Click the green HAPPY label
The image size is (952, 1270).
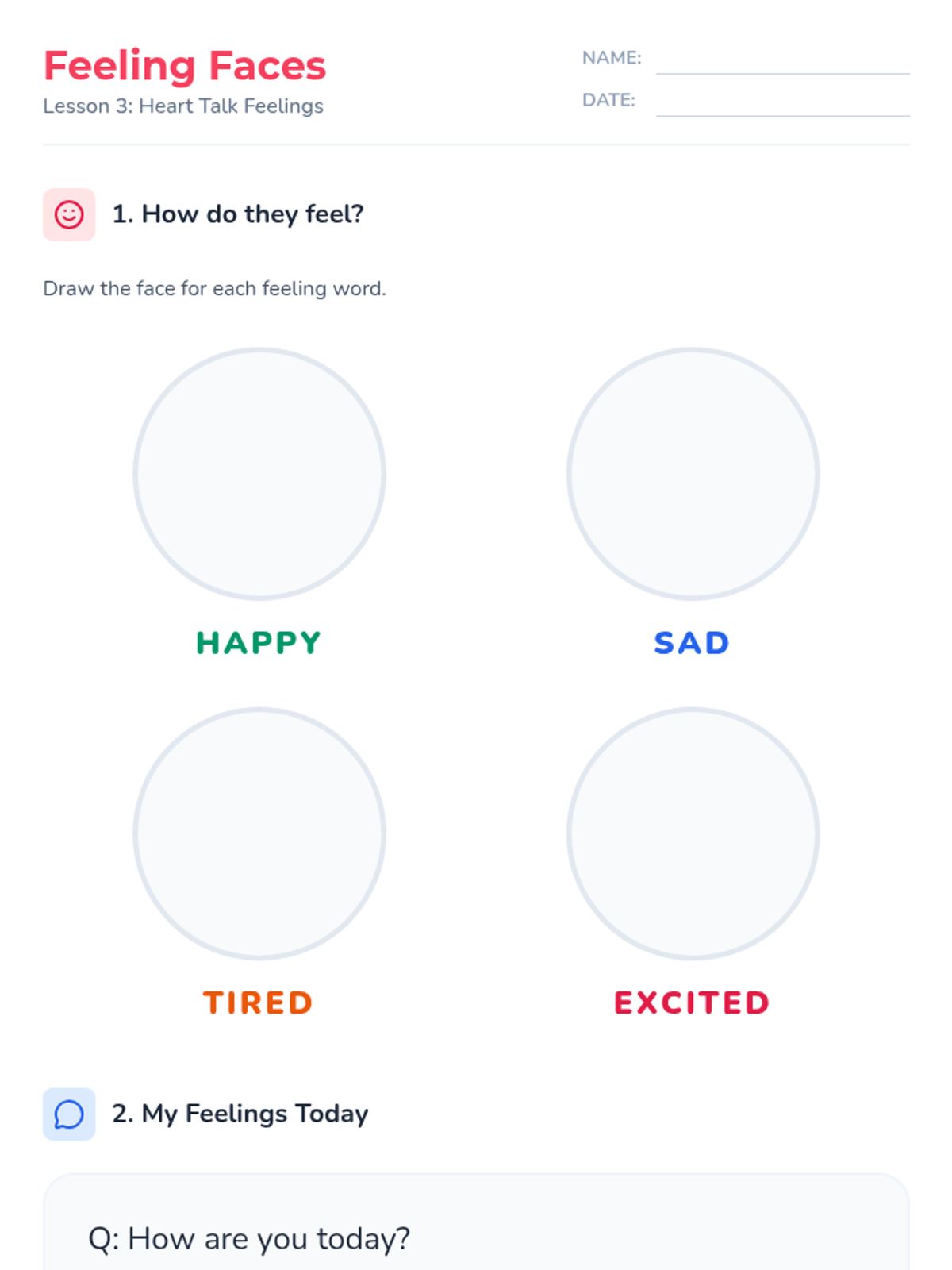click(259, 643)
